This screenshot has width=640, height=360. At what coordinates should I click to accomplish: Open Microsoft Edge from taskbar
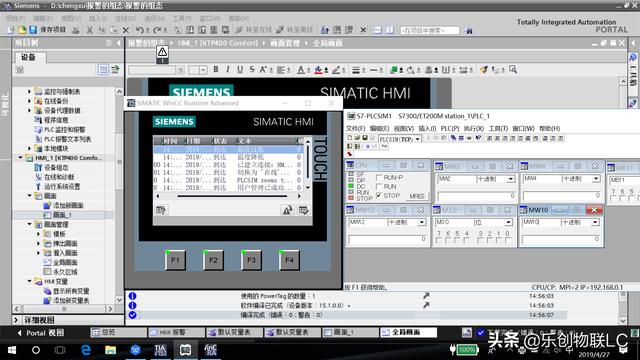[x=86, y=350]
